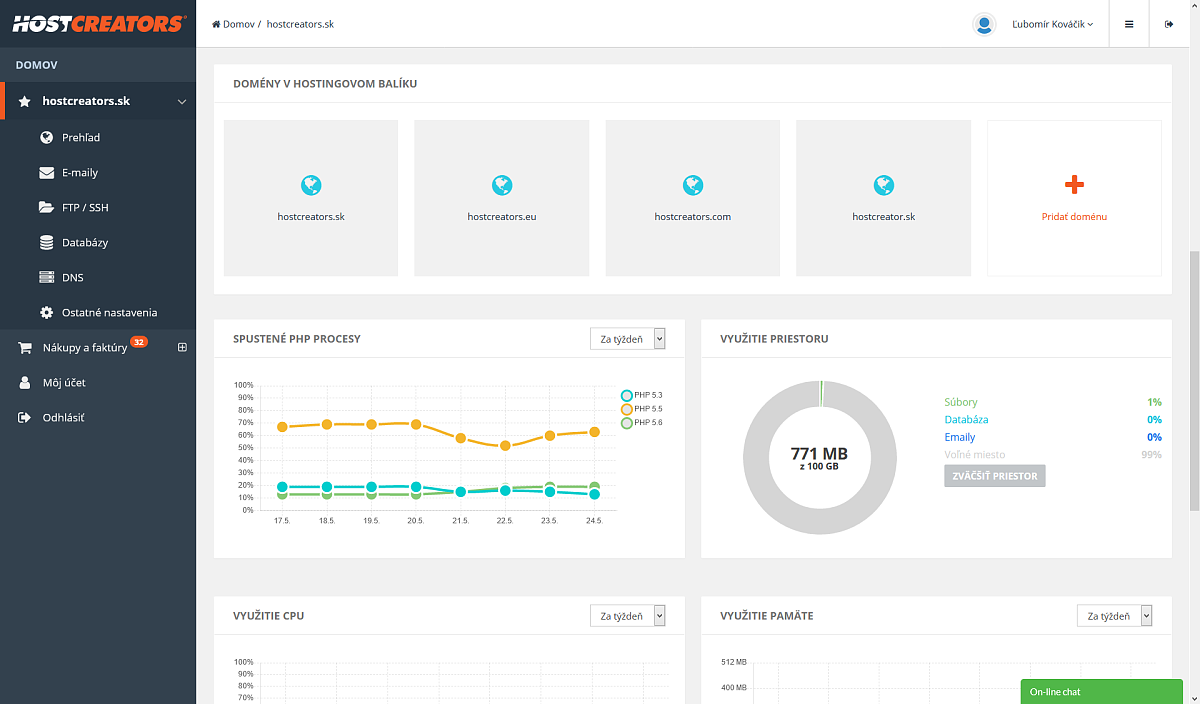The image size is (1200, 704).
Task: Click the user avatar icon in header
Action: [x=984, y=24]
